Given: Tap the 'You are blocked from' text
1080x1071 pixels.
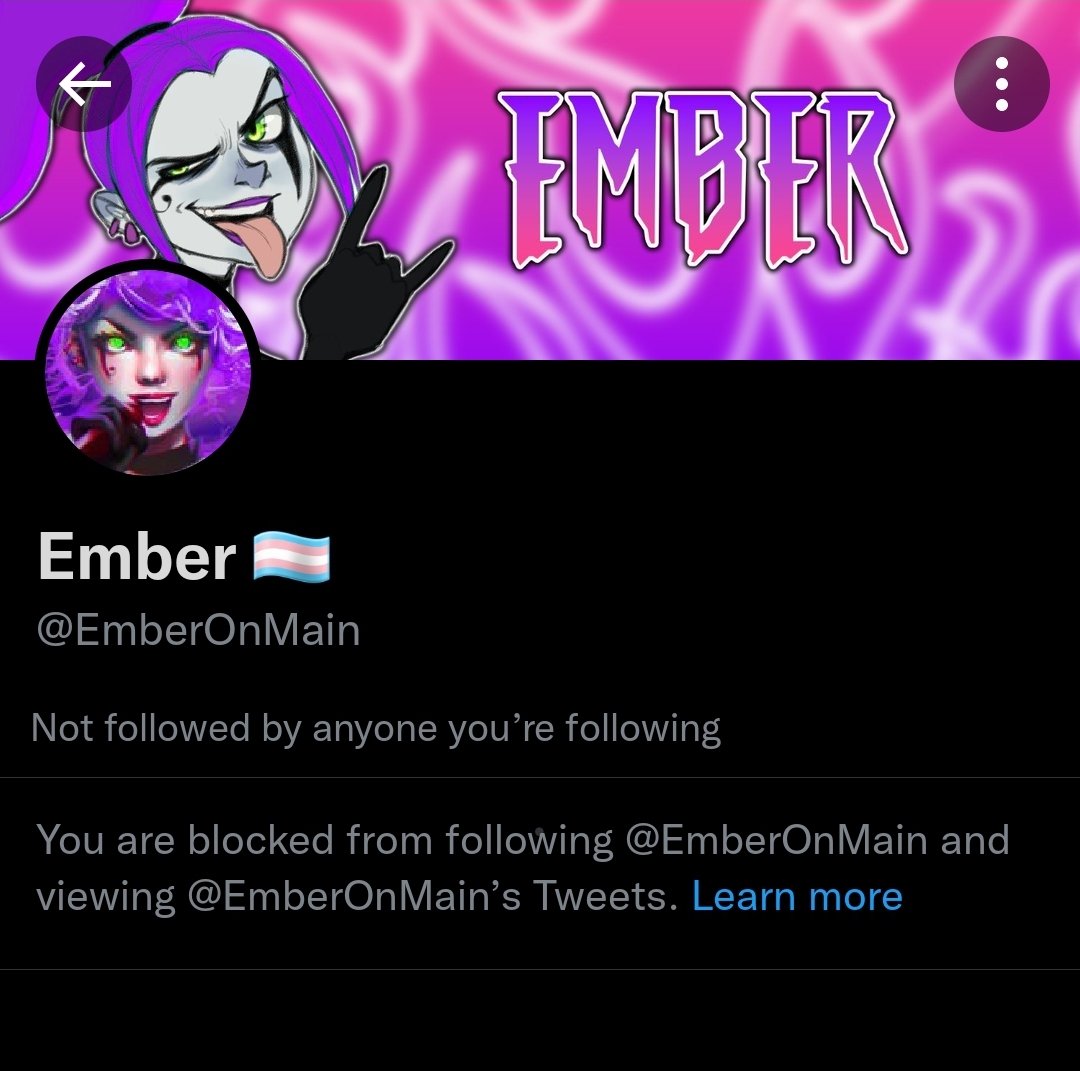Looking at the screenshot, I should [234, 840].
